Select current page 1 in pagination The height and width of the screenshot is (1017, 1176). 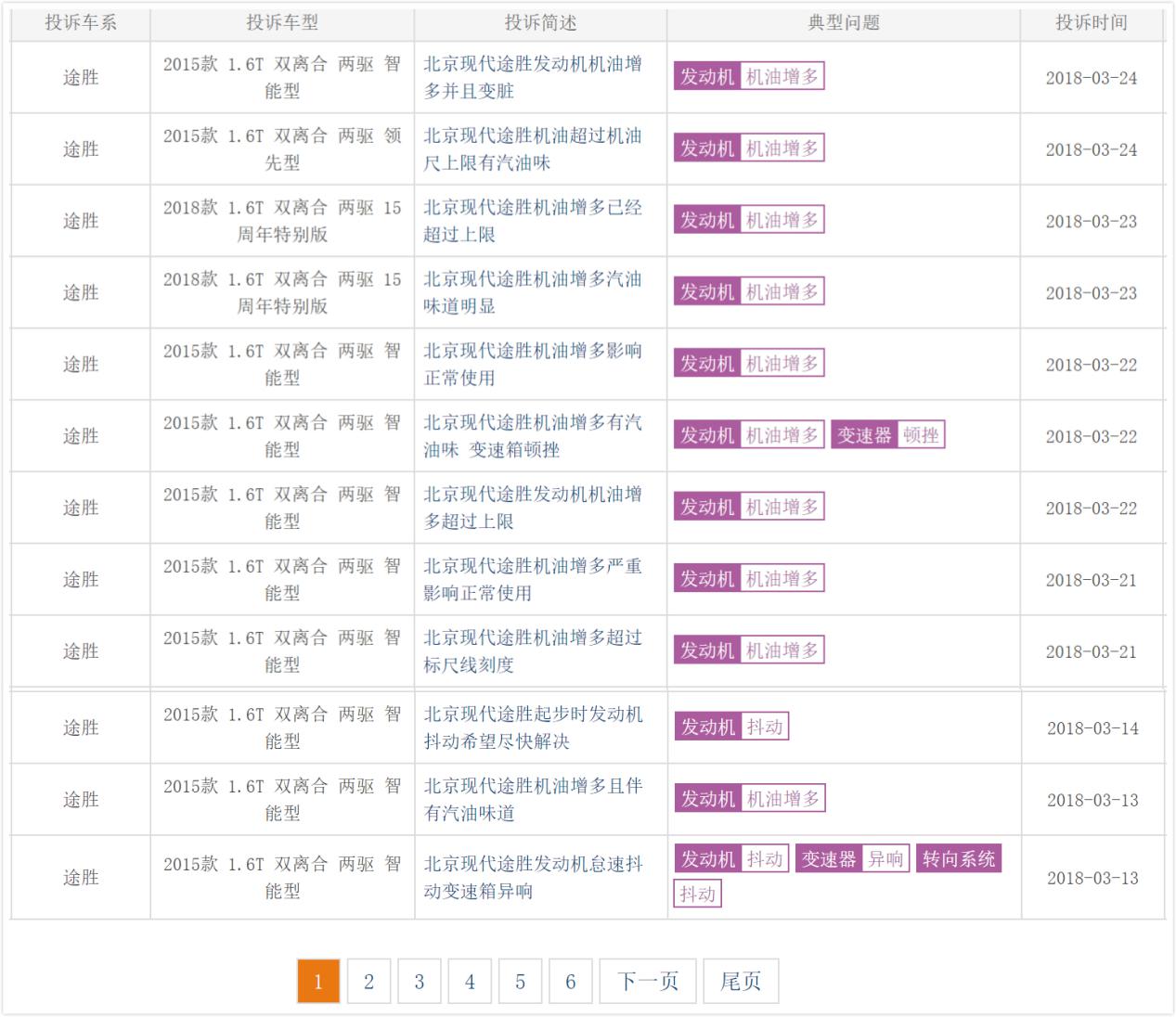click(x=318, y=981)
